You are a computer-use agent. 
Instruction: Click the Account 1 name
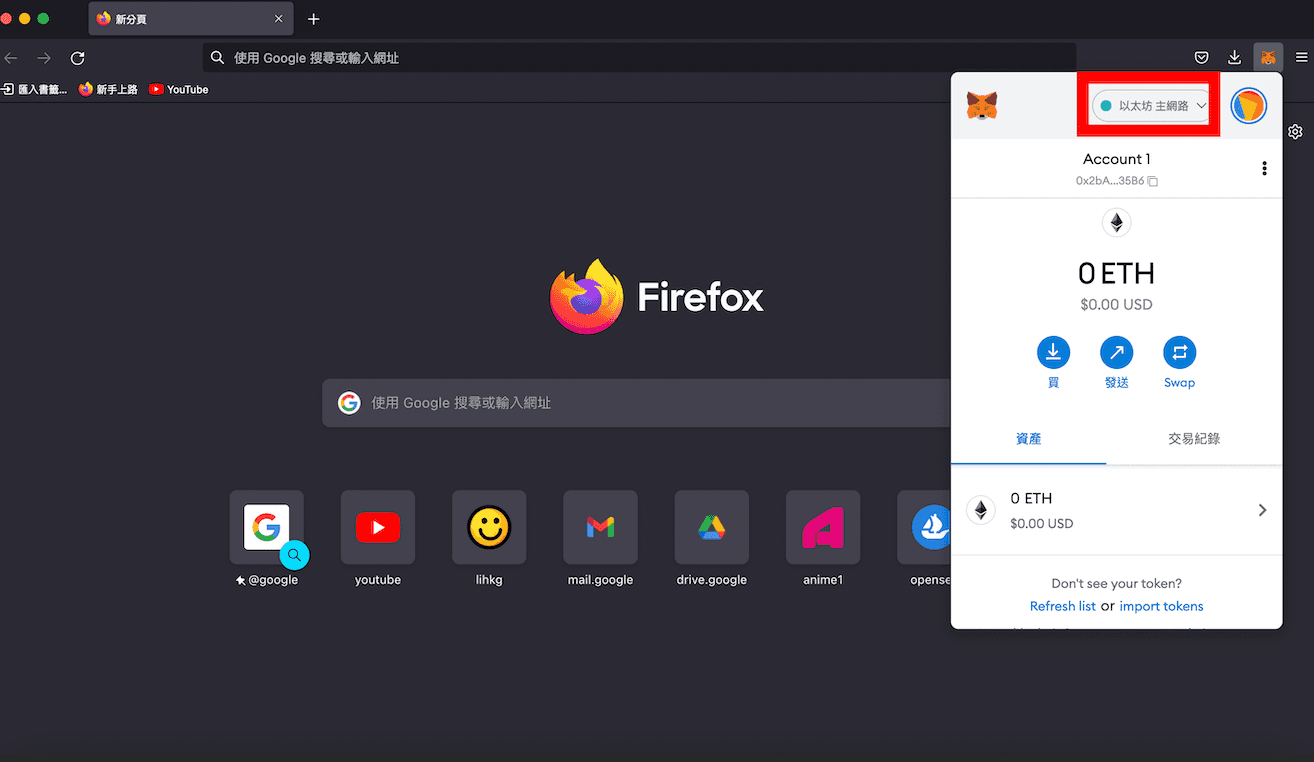tap(1117, 159)
